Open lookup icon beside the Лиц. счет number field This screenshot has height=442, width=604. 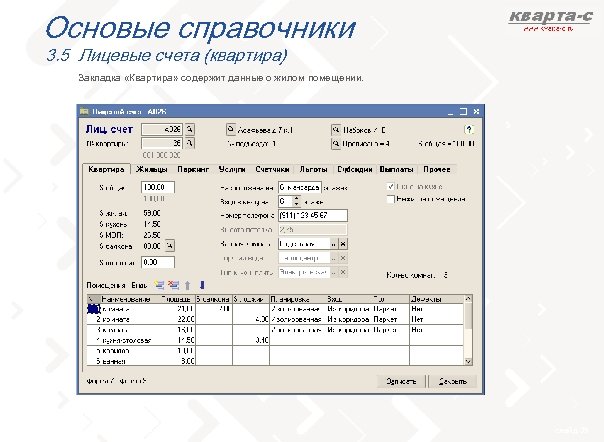click(190, 129)
